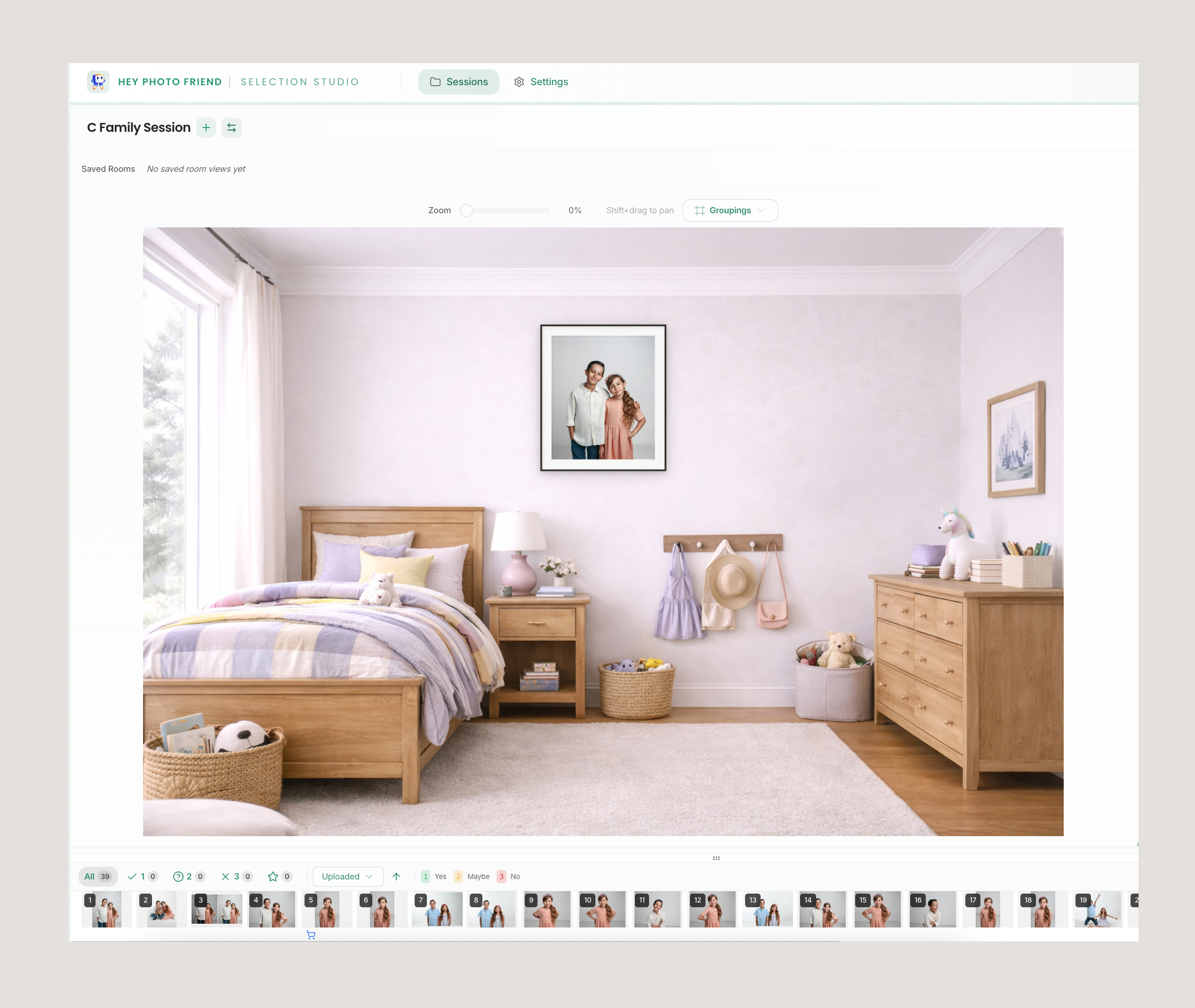
Task: Open the Groupings dropdown
Action: 730,210
